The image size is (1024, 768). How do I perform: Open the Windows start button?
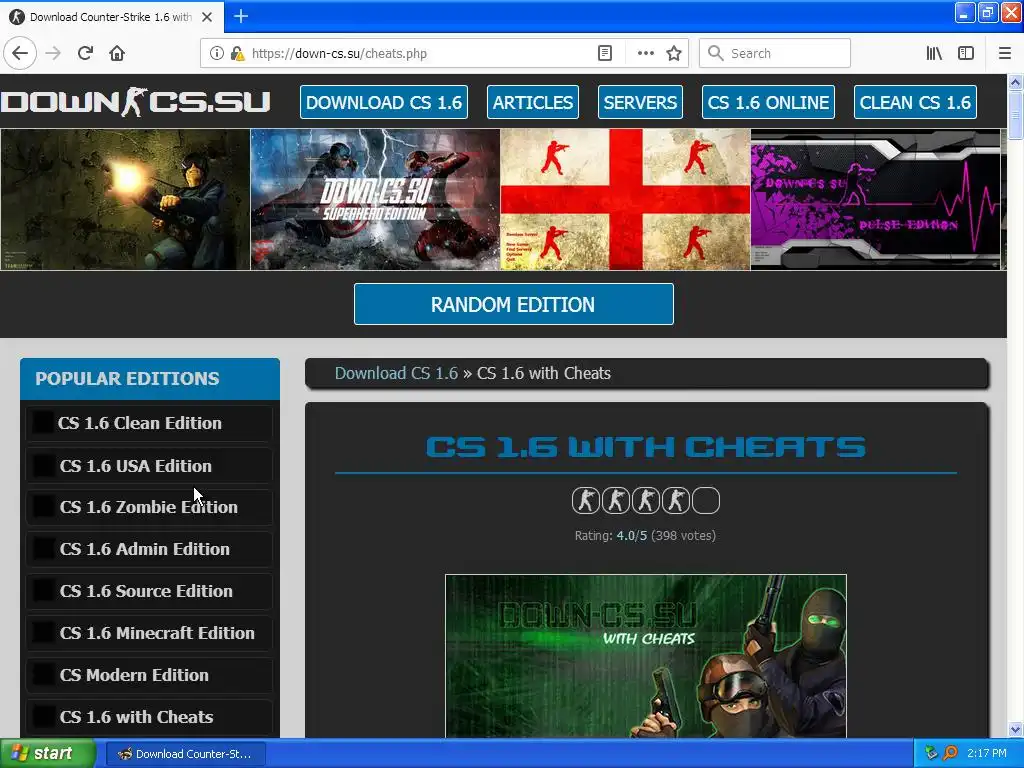[x=46, y=754]
